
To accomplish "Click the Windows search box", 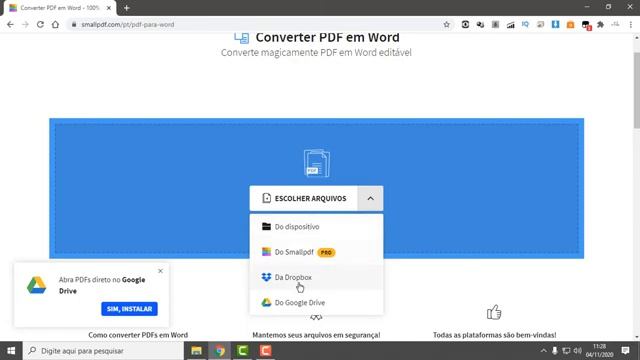I will pos(103,351).
